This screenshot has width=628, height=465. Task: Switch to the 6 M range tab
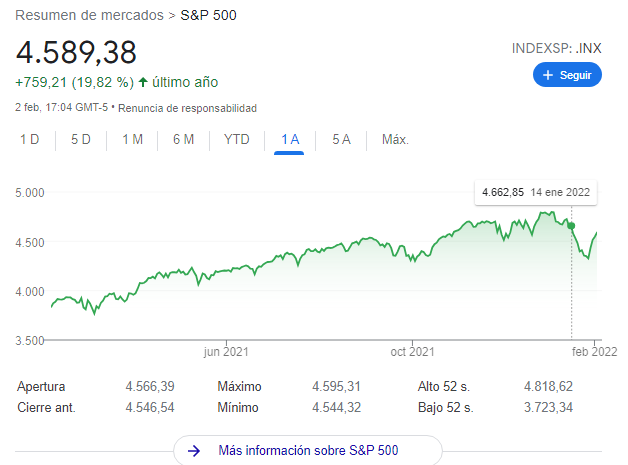click(x=183, y=140)
